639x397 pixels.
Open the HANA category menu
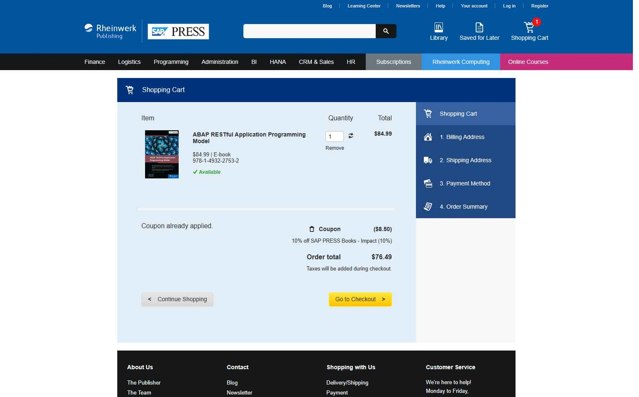278,62
